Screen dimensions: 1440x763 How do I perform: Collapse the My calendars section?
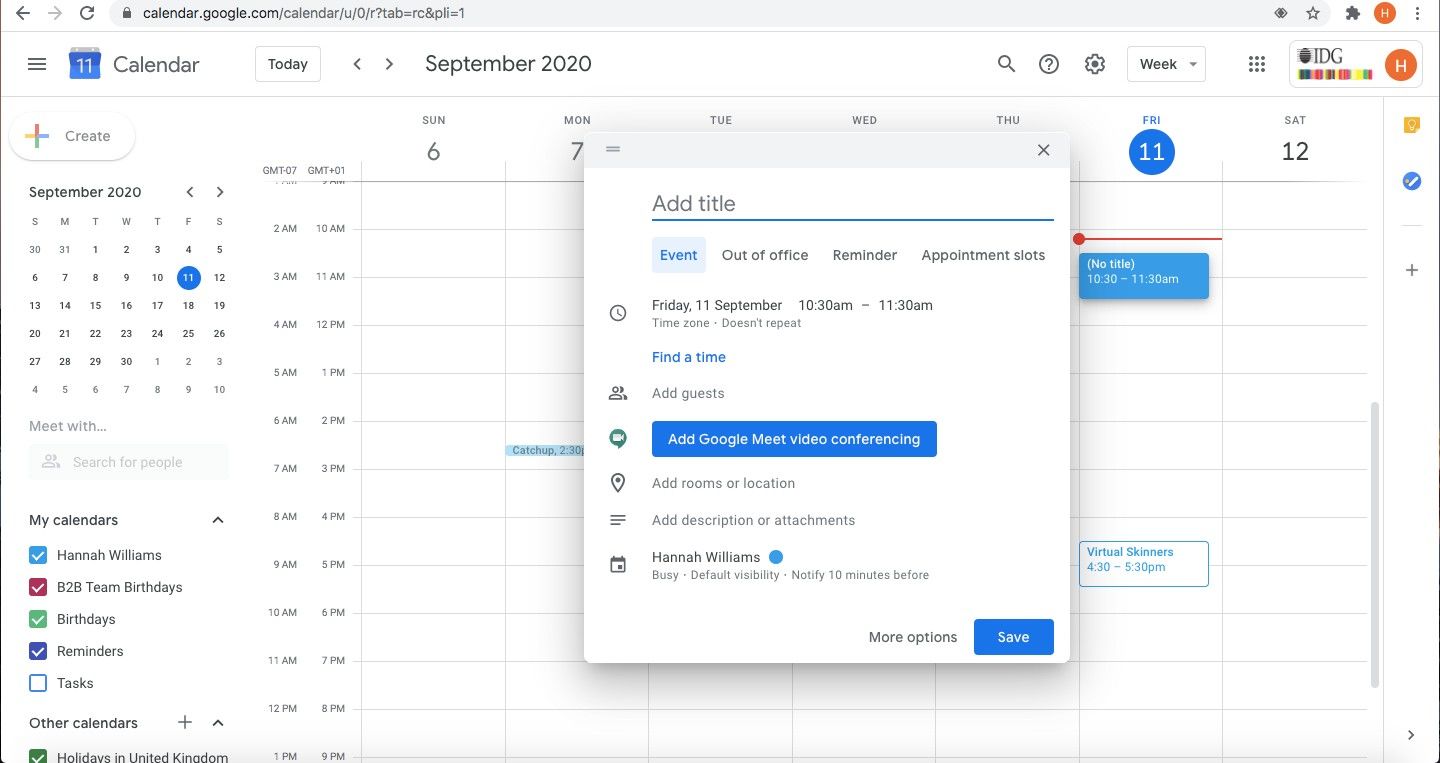pyautogui.click(x=218, y=520)
